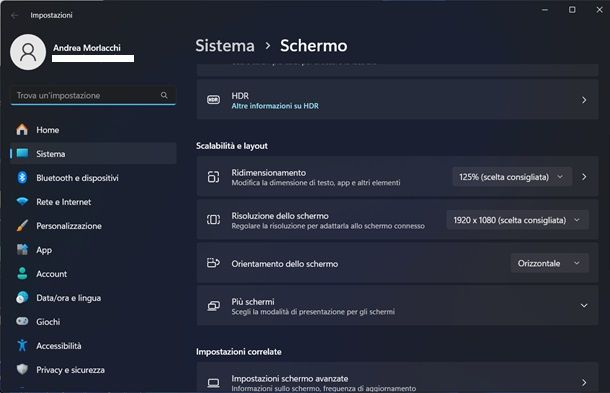The image size is (610, 393).
Task: Click the Più schermi monitors icon
Action: [x=213, y=306]
